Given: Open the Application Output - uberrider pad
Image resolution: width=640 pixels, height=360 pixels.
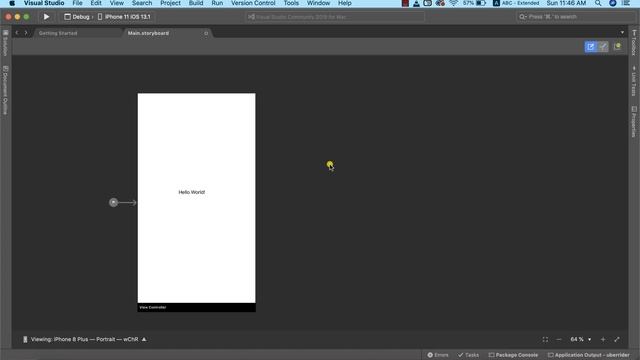Looking at the screenshot, I should tap(588, 355).
